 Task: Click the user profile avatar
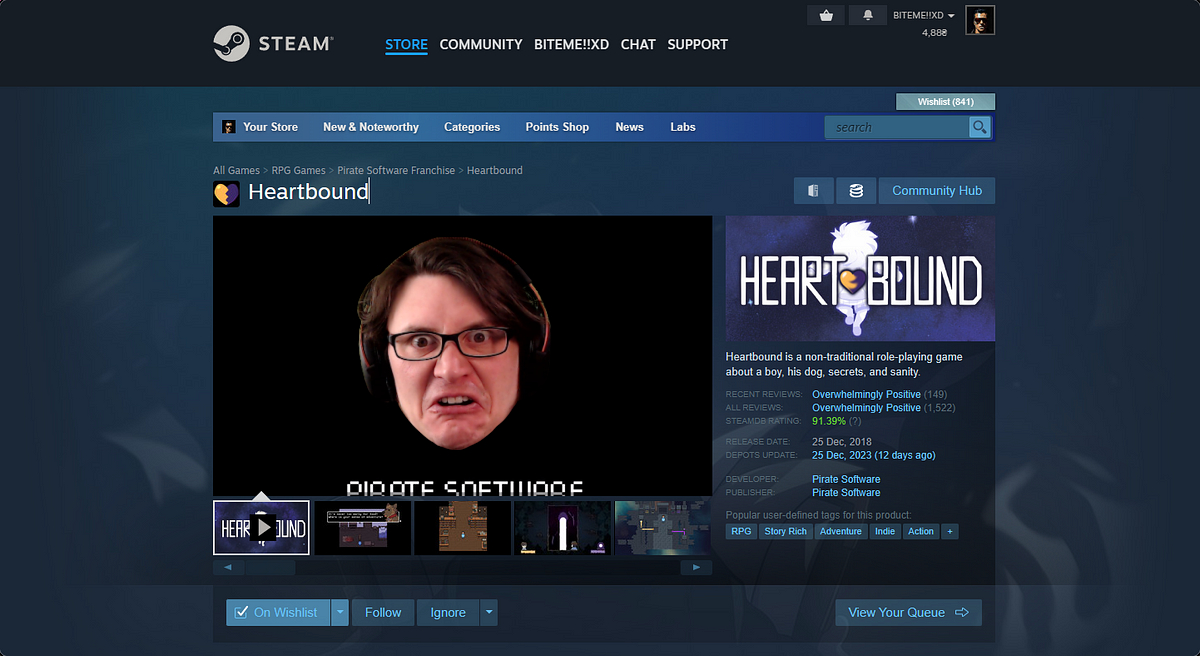(x=980, y=20)
